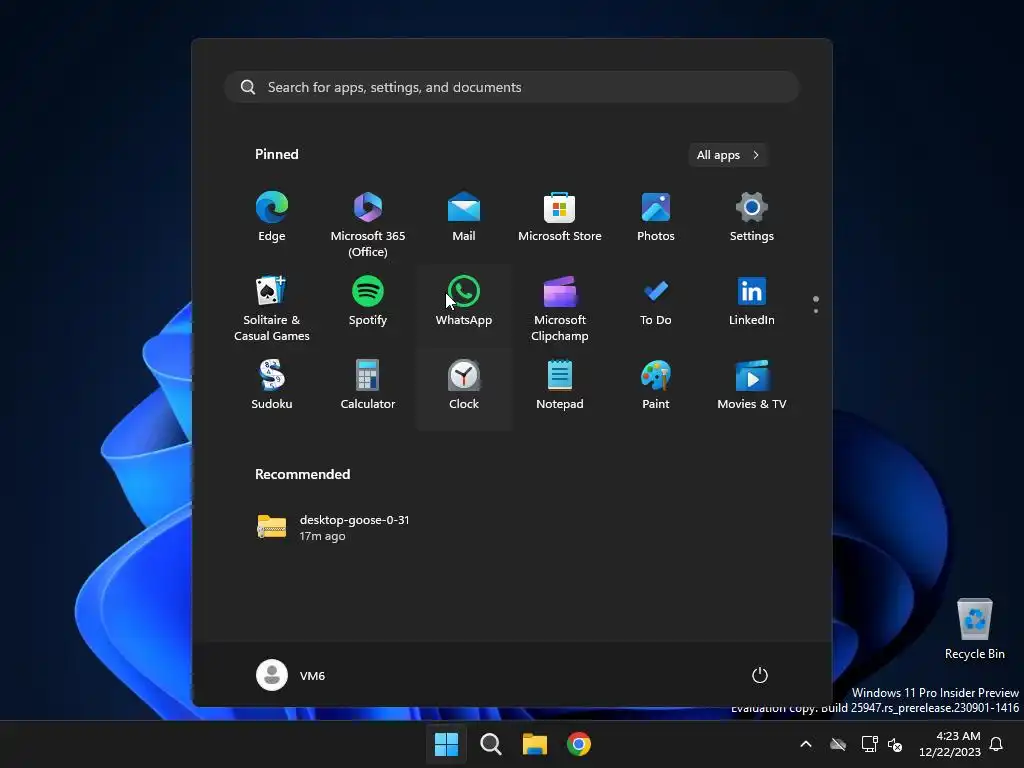Show the All apps list
Viewport: 1024px width, 768px height.
click(x=728, y=155)
